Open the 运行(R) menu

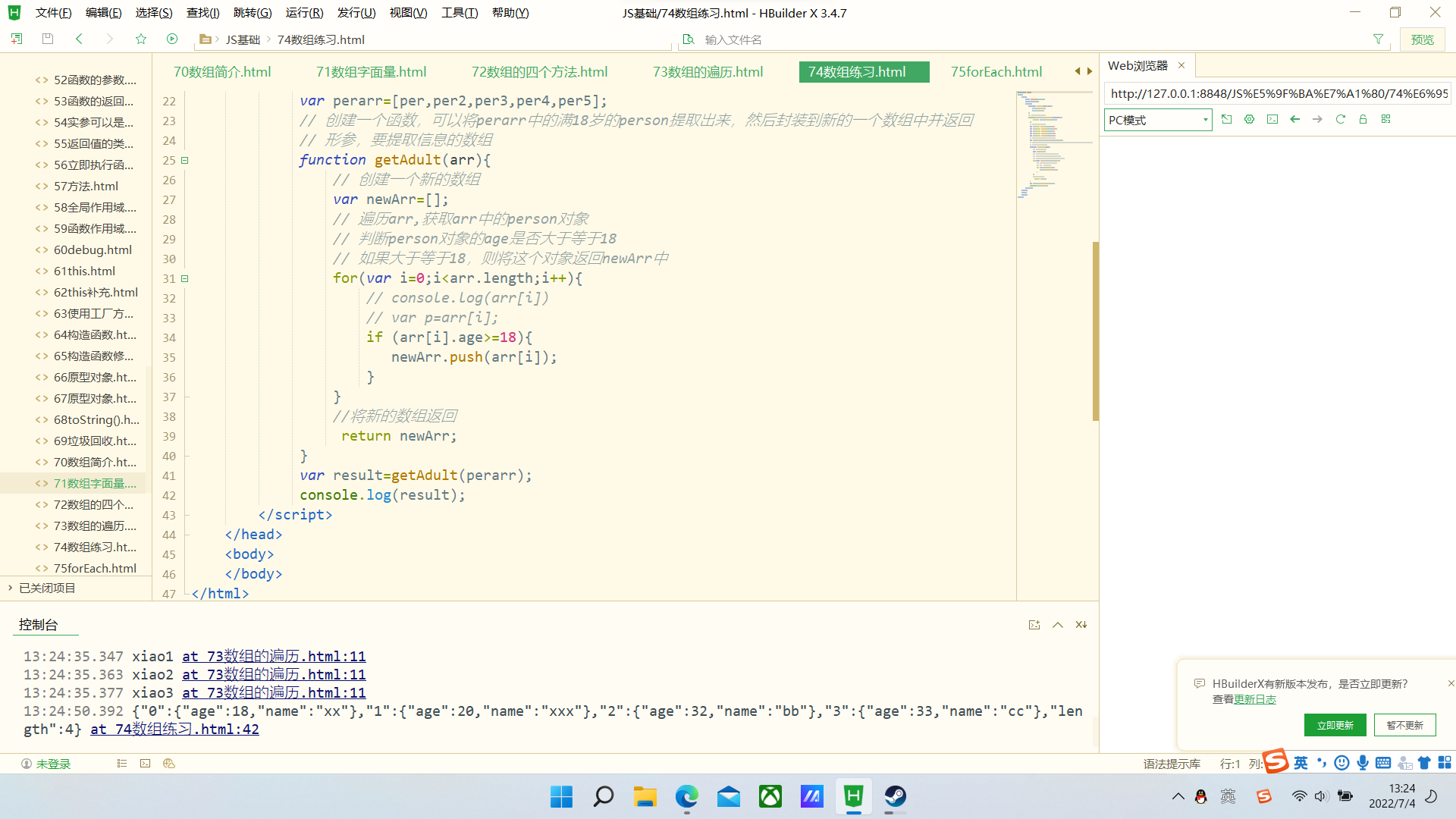(304, 12)
